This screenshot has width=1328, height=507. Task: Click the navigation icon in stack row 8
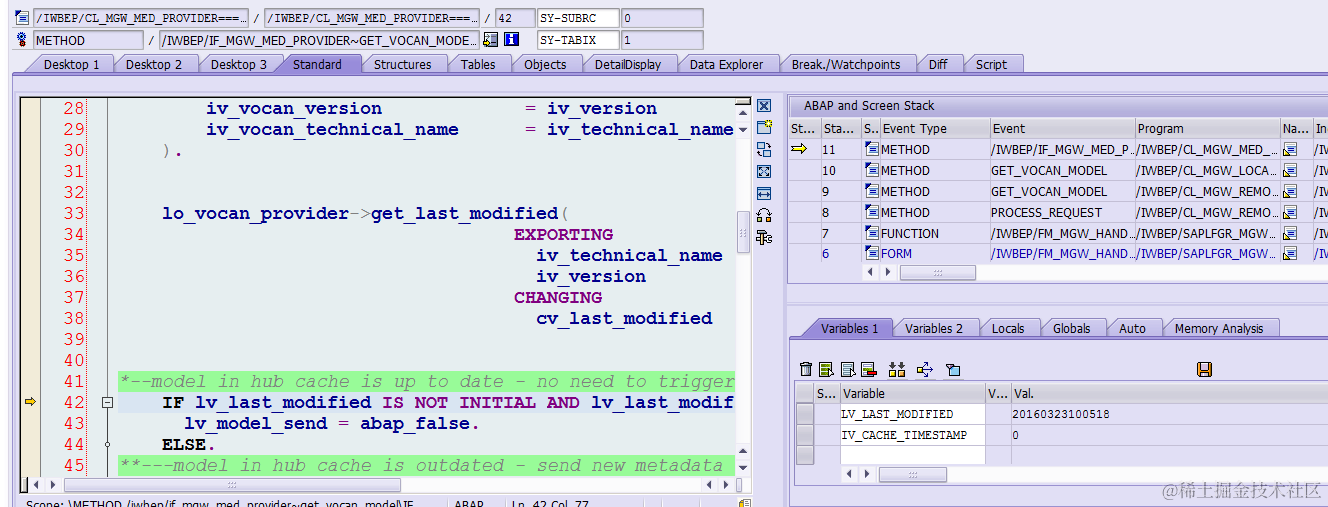1290,212
